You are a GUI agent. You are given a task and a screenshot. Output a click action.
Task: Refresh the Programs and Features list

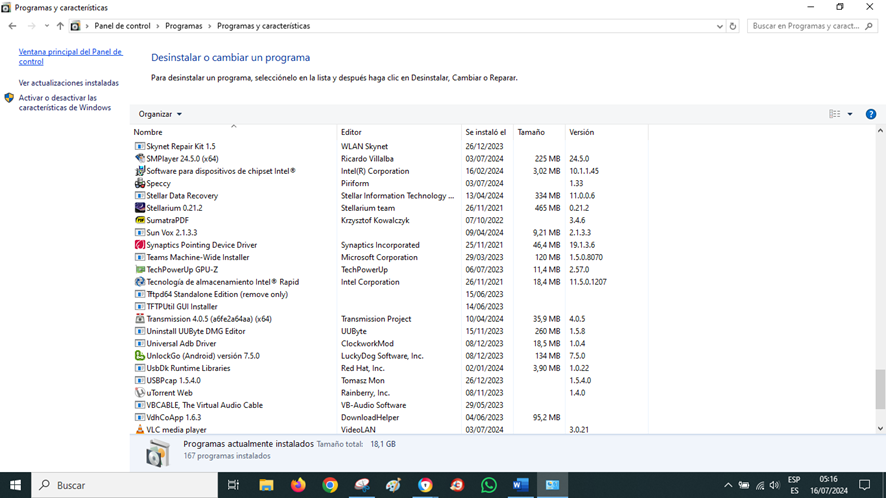pyautogui.click(x=733, y=26)
